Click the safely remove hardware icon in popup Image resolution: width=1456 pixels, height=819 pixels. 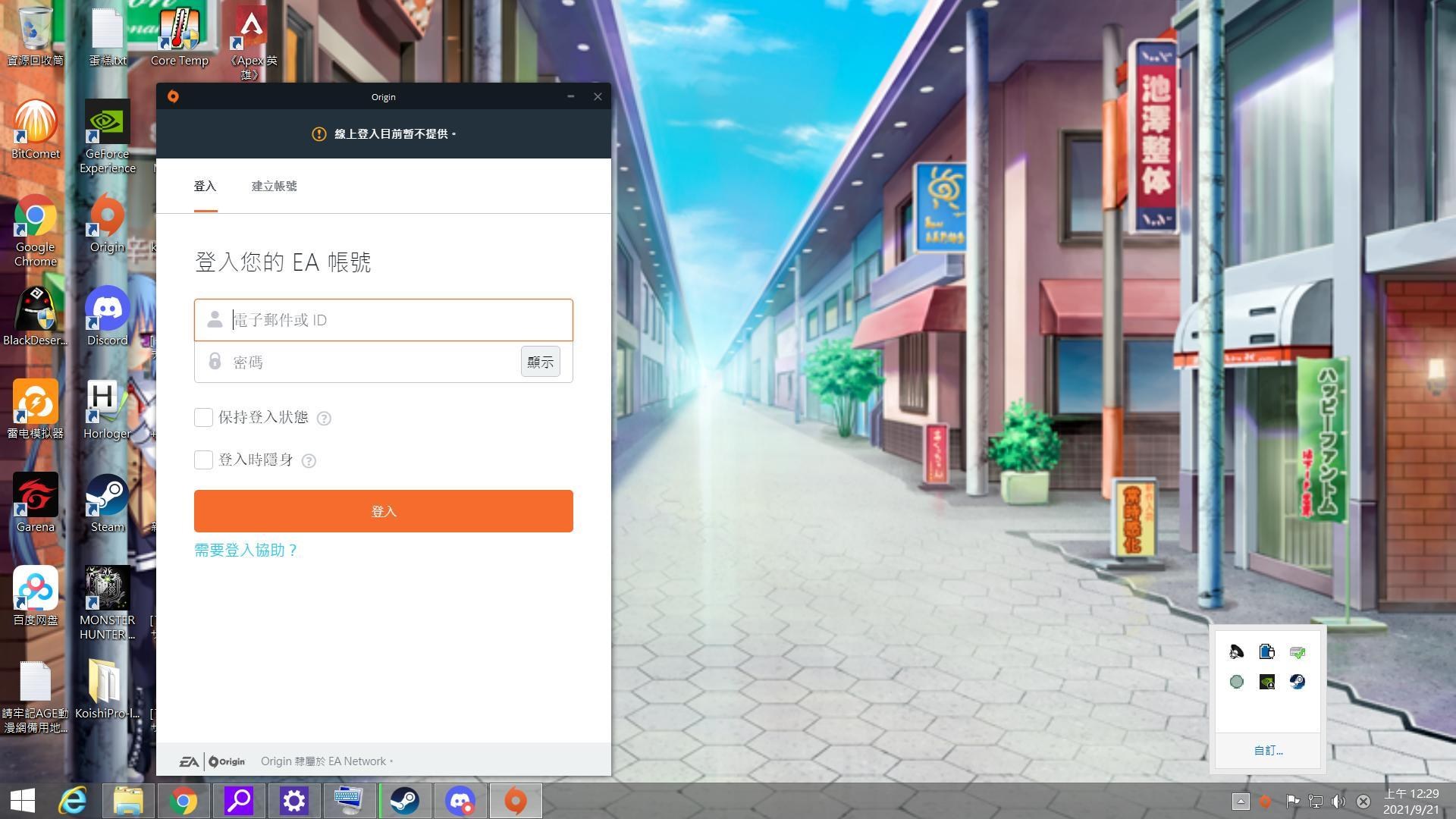pyautogui.click(x=1298, y=652)
